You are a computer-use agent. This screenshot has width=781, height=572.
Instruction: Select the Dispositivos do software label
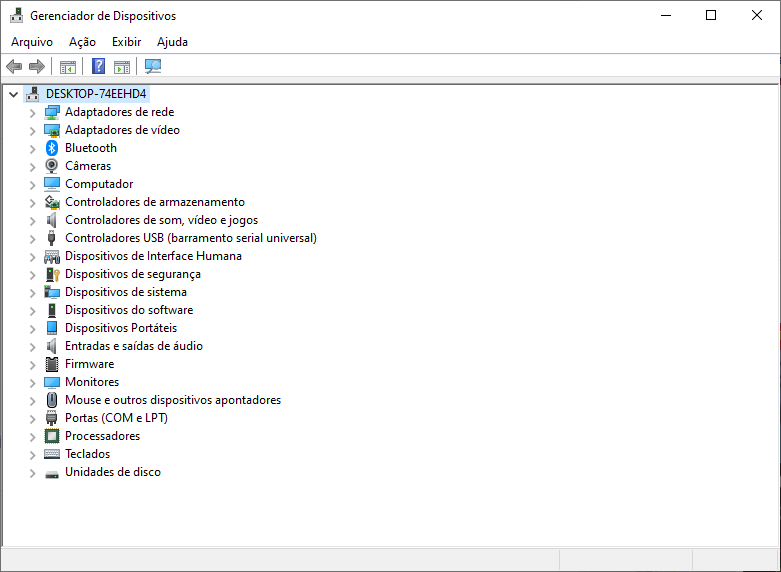click(x=129, y=310)
